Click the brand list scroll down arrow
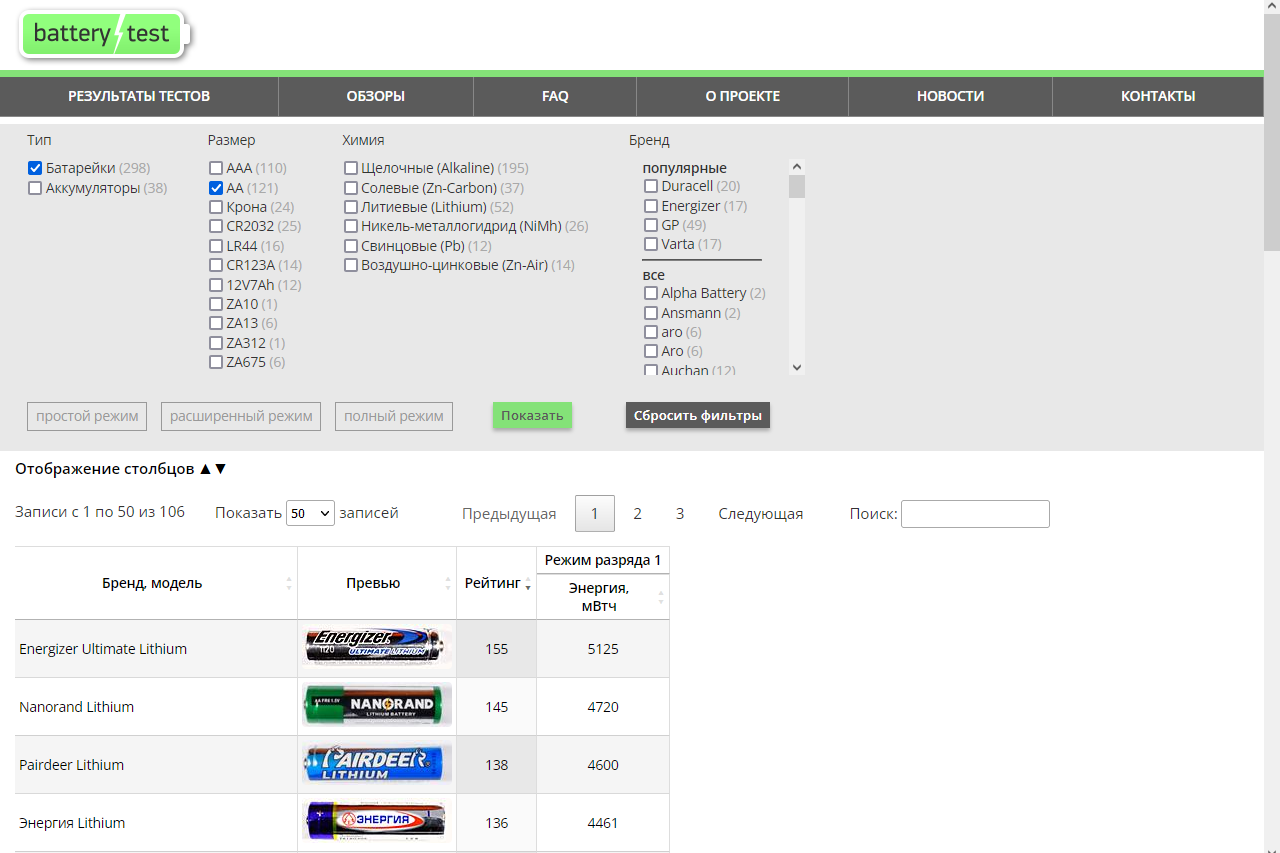Screen dimensions: 1280x853 (797, 367)
